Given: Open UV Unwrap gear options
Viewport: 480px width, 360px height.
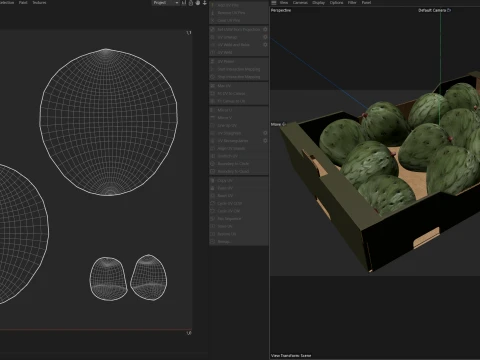Looking at the screenshot, I should 265,37.
